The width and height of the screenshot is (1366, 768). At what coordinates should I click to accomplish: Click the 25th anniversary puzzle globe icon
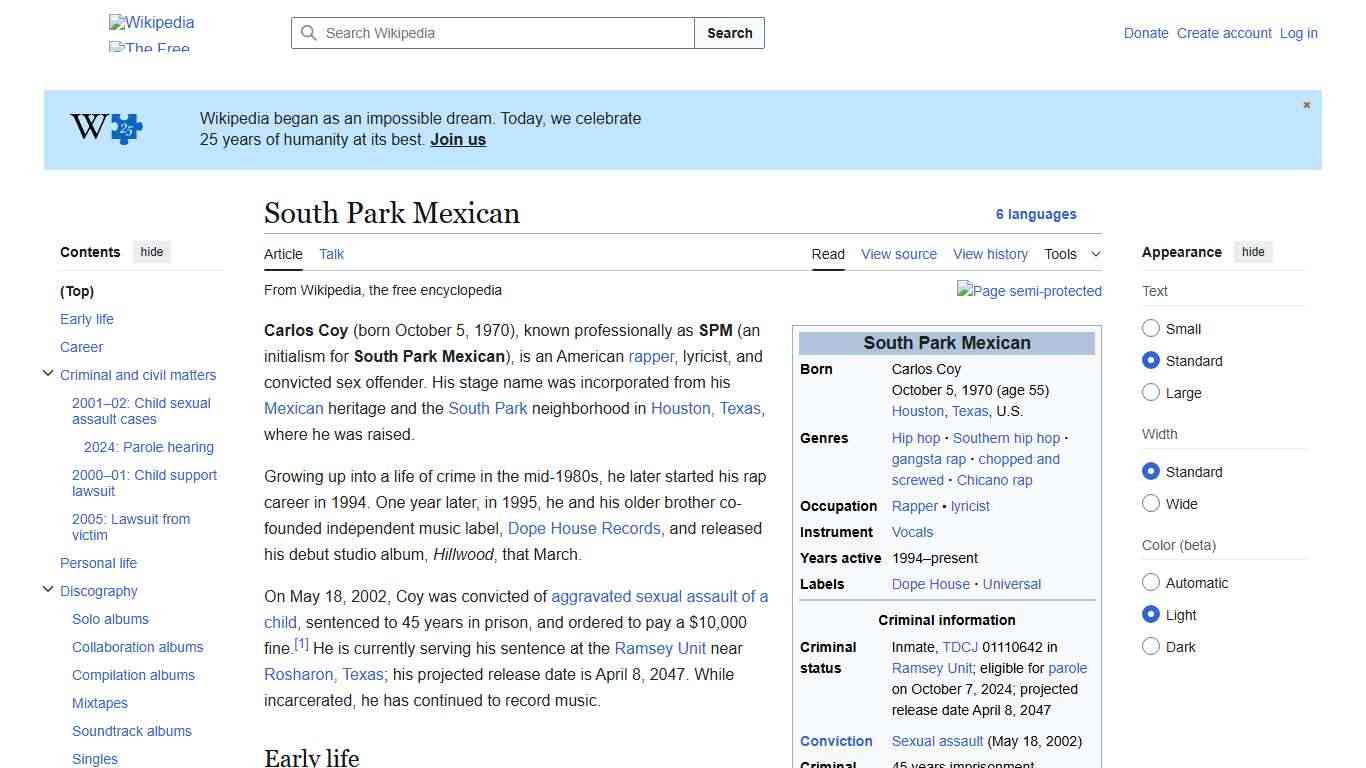pyautogui.click(x=105, y=128)
